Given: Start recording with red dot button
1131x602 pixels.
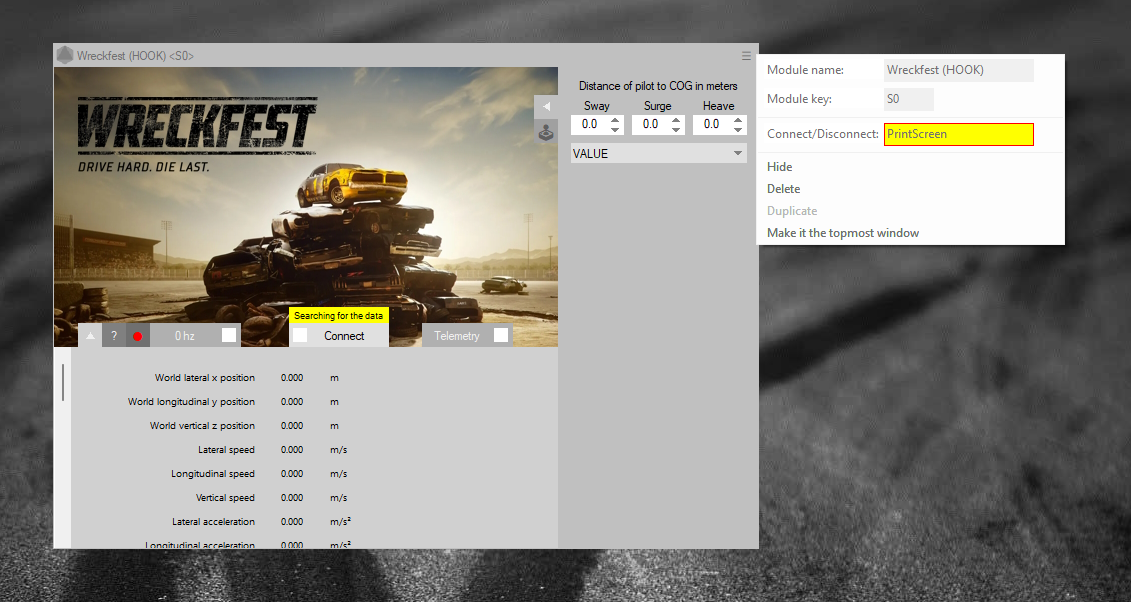Looking at the screenshot, I should point(138,335).
